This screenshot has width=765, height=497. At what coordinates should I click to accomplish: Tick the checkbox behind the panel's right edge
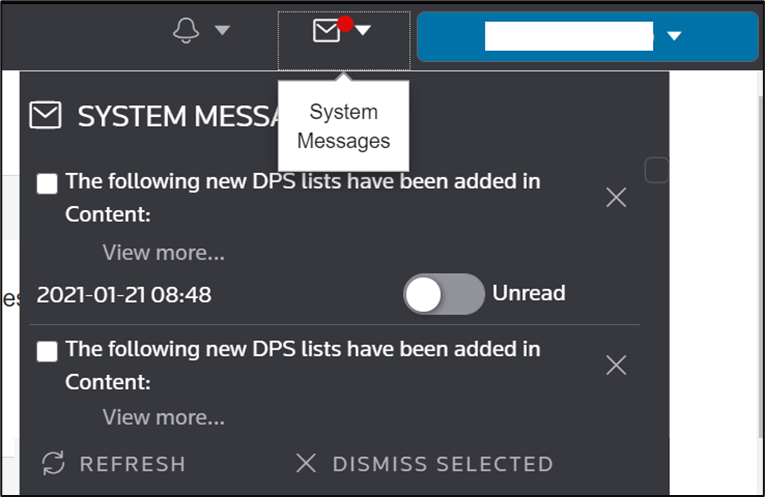(656, 170)
